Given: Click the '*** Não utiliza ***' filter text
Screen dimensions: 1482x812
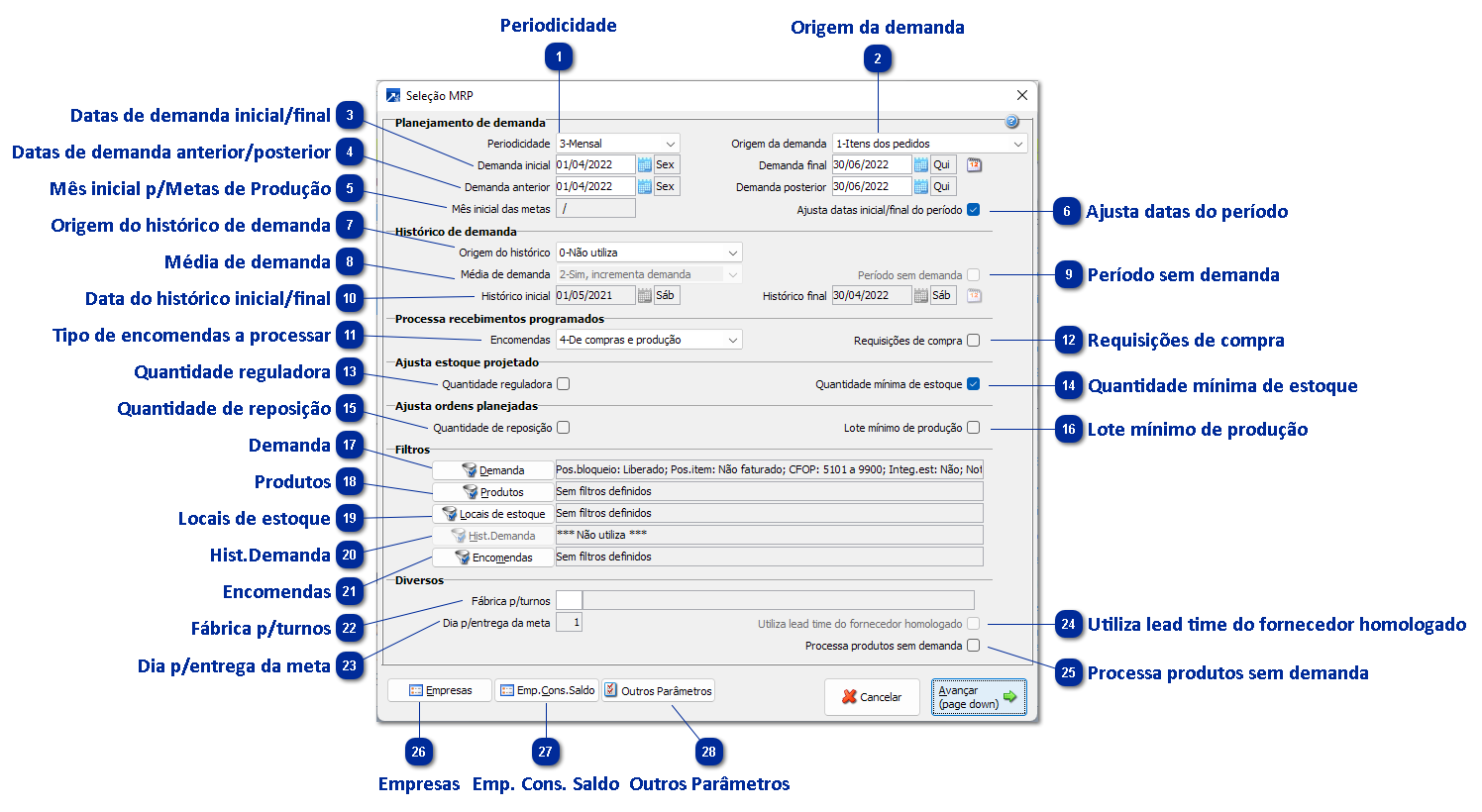Looking at the screenshot, I should click(x=602, y=536).
